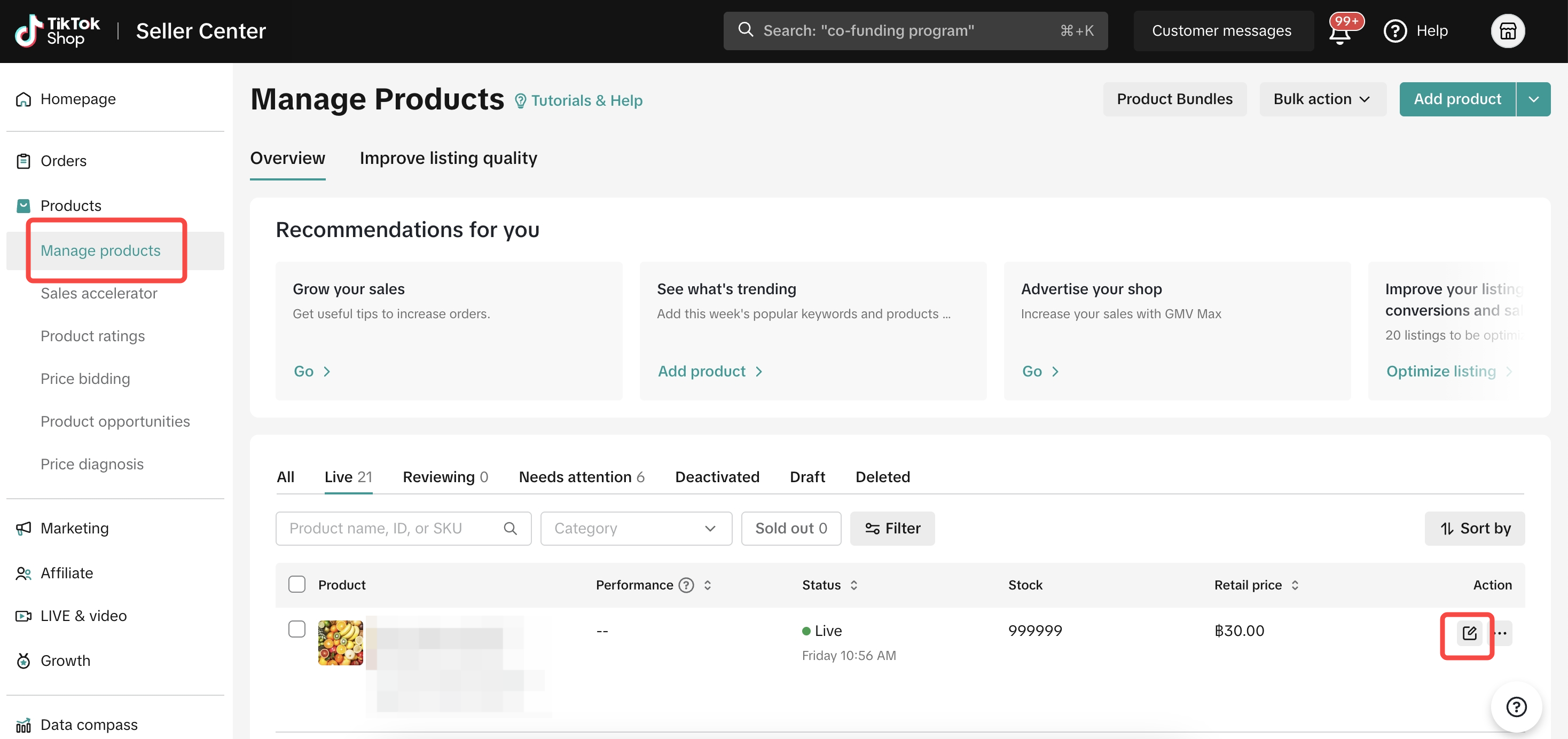Click the floating help chat icon
This screenshot has height=739, width=1568.
pos(1516,707)
